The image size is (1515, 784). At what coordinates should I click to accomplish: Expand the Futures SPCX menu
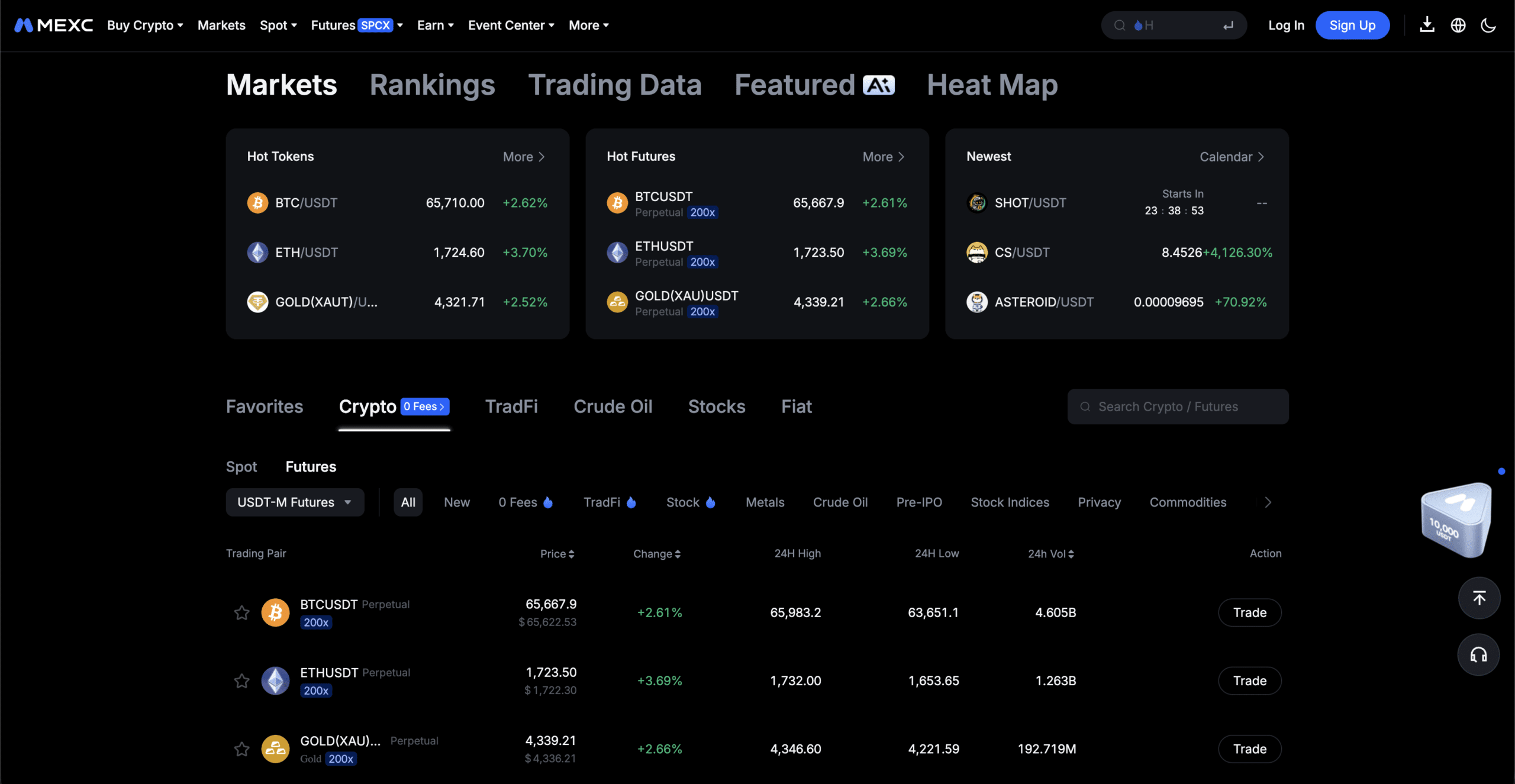357,25
